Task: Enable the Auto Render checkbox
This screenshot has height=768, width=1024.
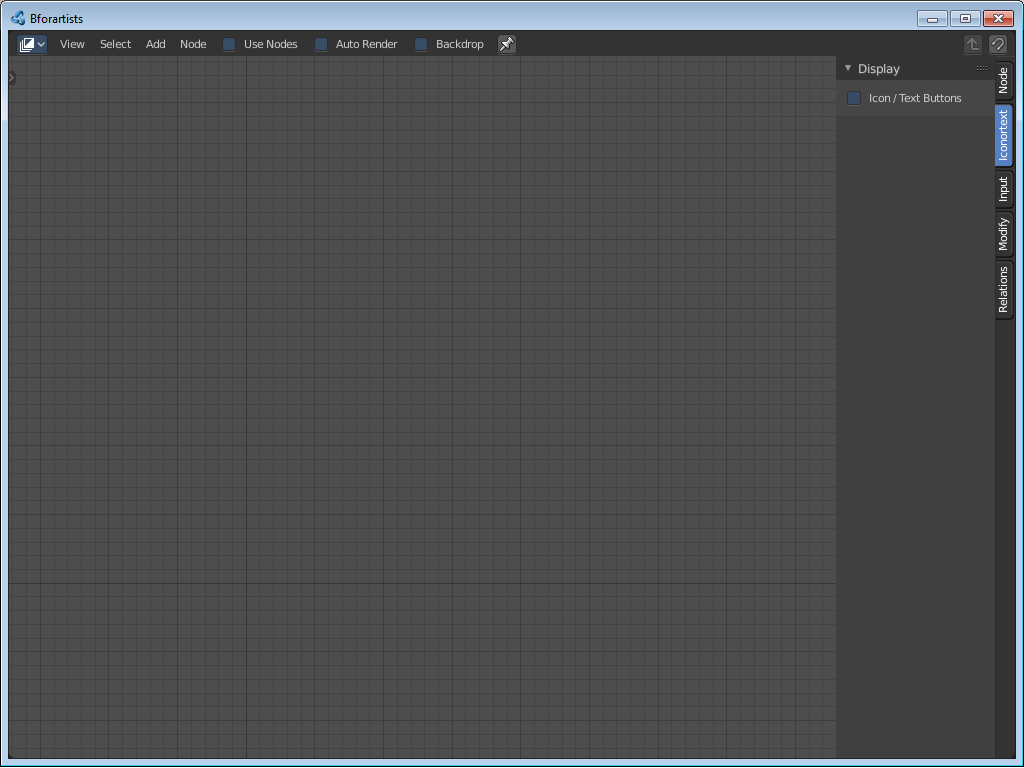Action: pos(321,44)
